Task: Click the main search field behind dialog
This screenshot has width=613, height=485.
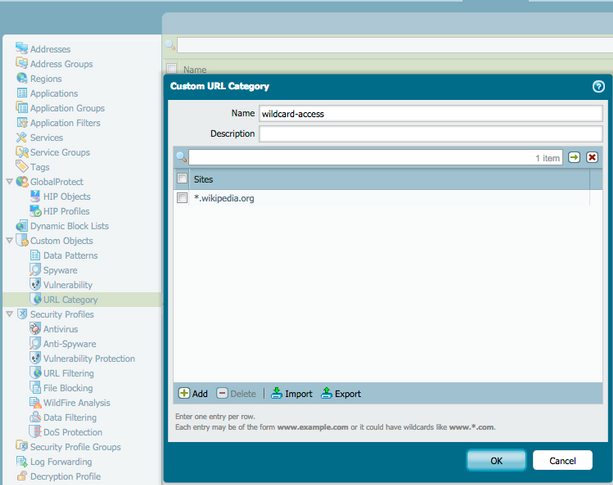Action: (395, 45)
